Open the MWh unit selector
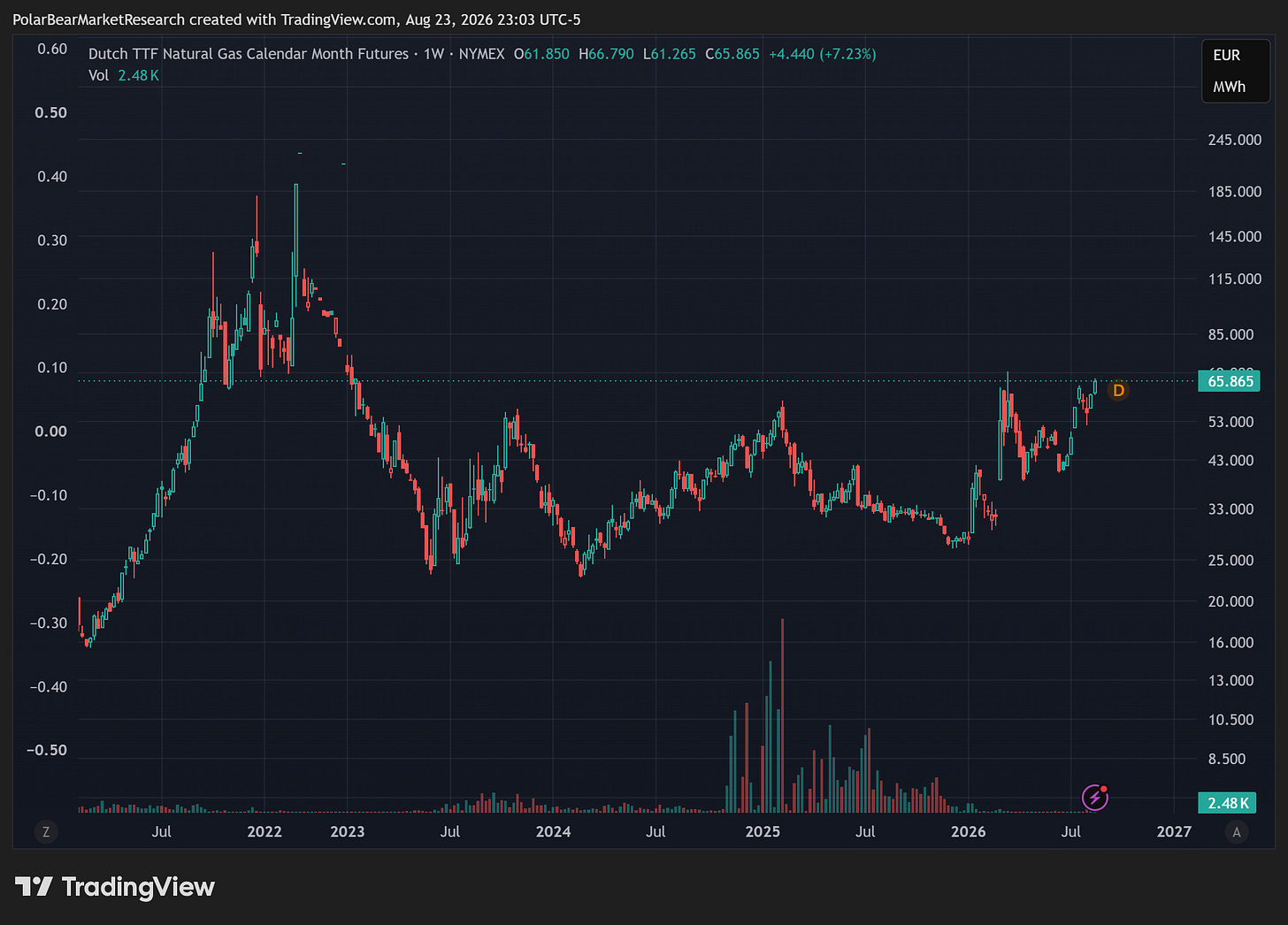The height and width of the screenshot is (925, 1288). click(x=1230, y=87)
